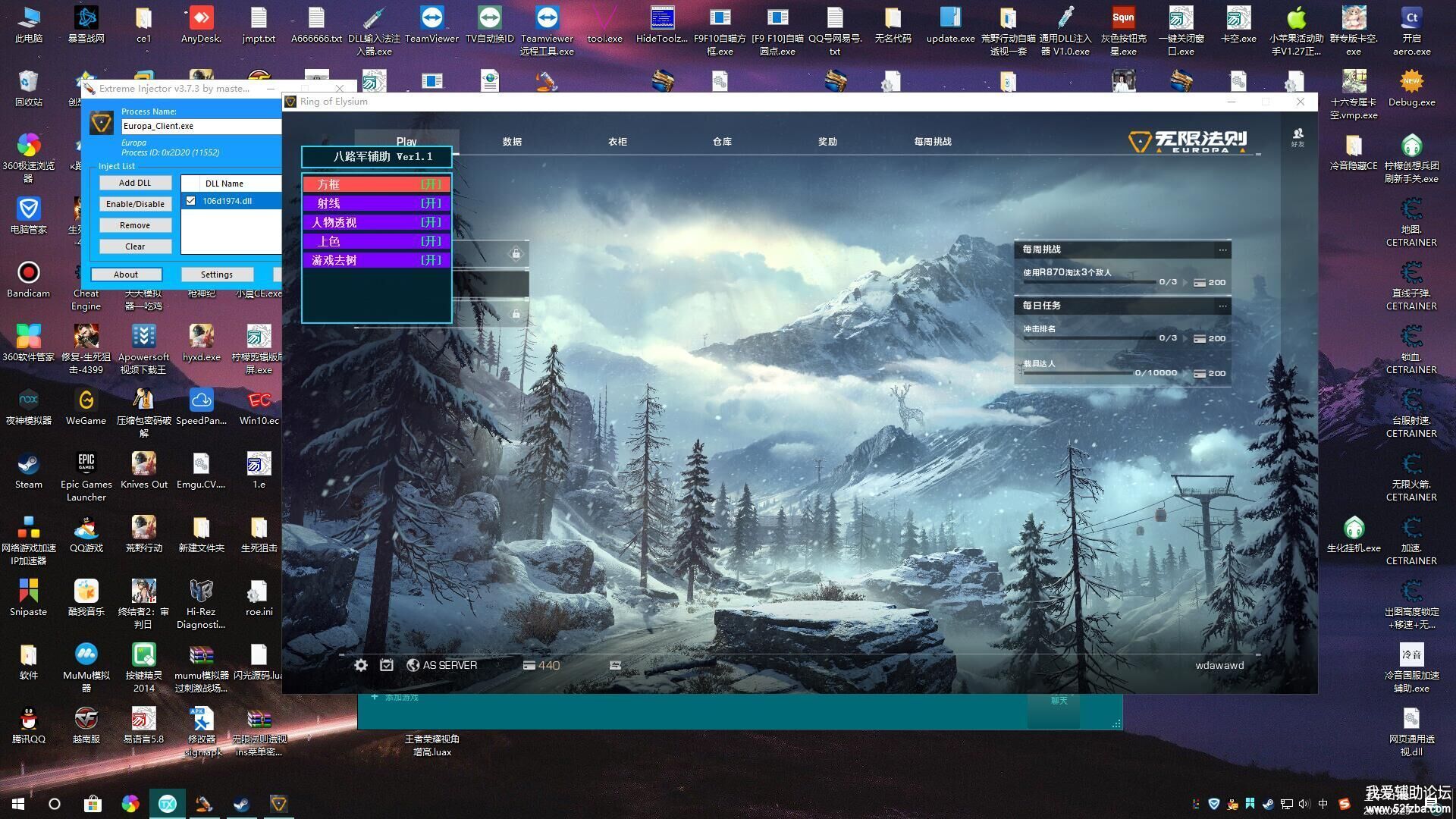
Task: Toggle the 方框 option in cheat menu
Action: [377, 184]
